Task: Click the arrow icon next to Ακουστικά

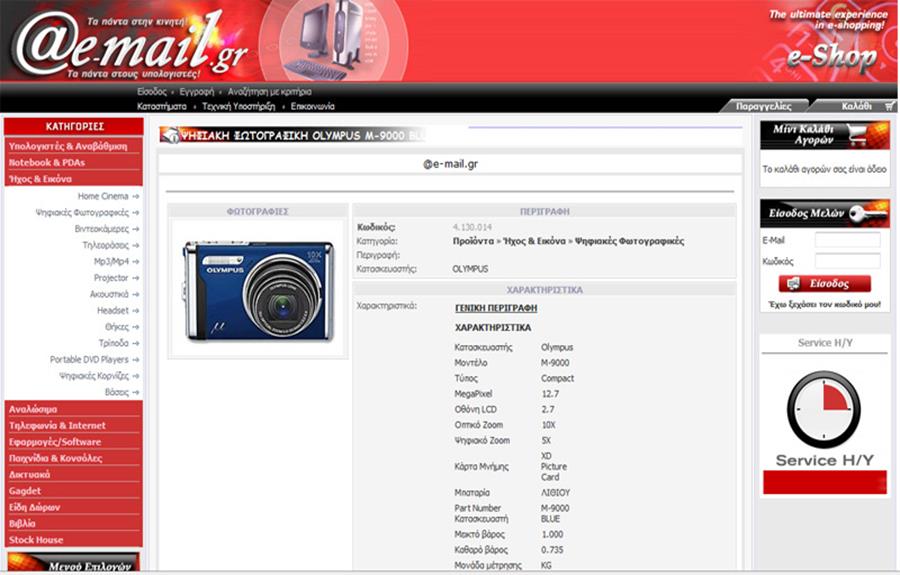Action: (x=135, y=294)
